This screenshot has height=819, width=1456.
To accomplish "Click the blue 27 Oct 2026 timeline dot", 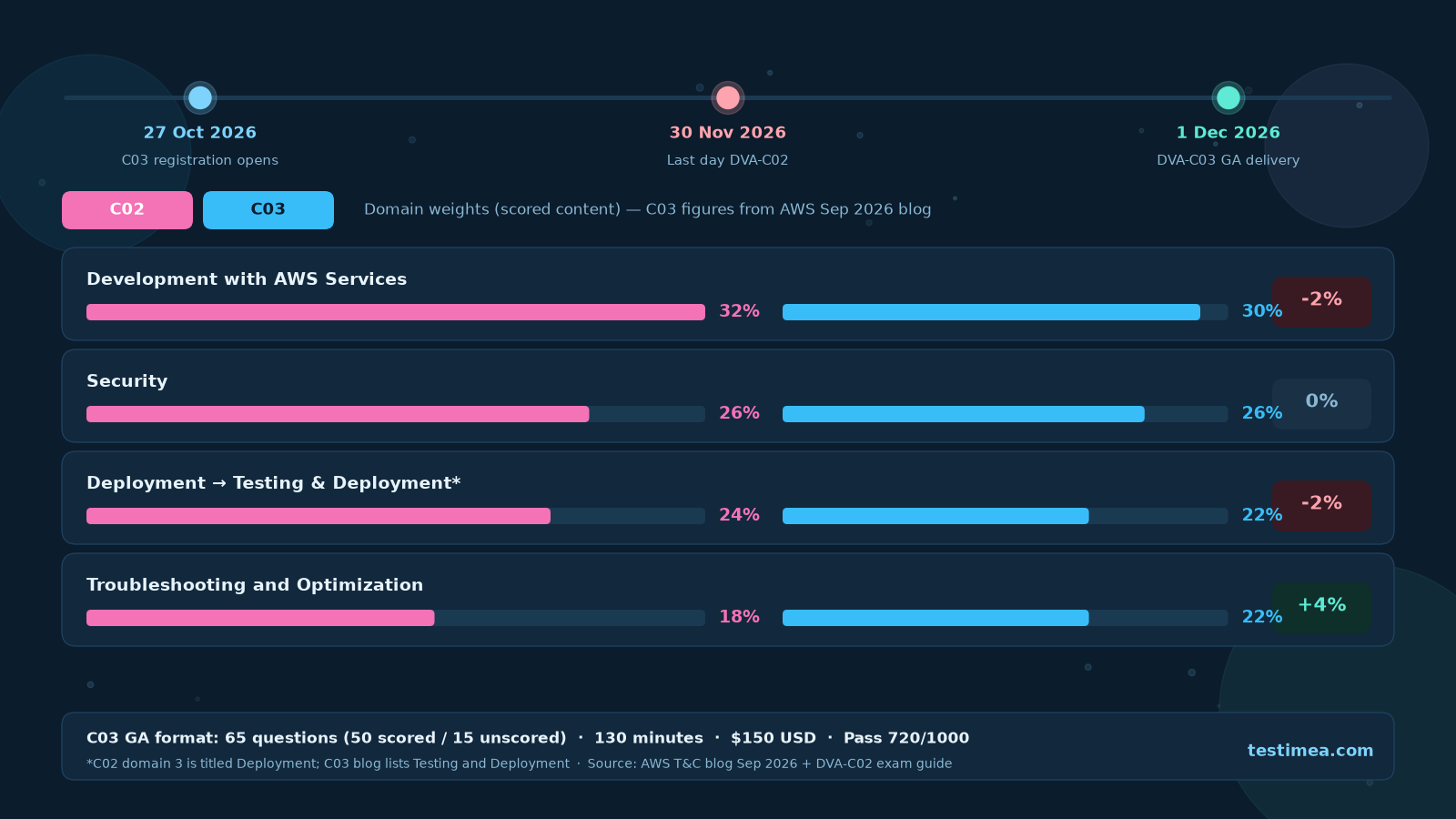I will pyautogui.click(x=200, y=97).
